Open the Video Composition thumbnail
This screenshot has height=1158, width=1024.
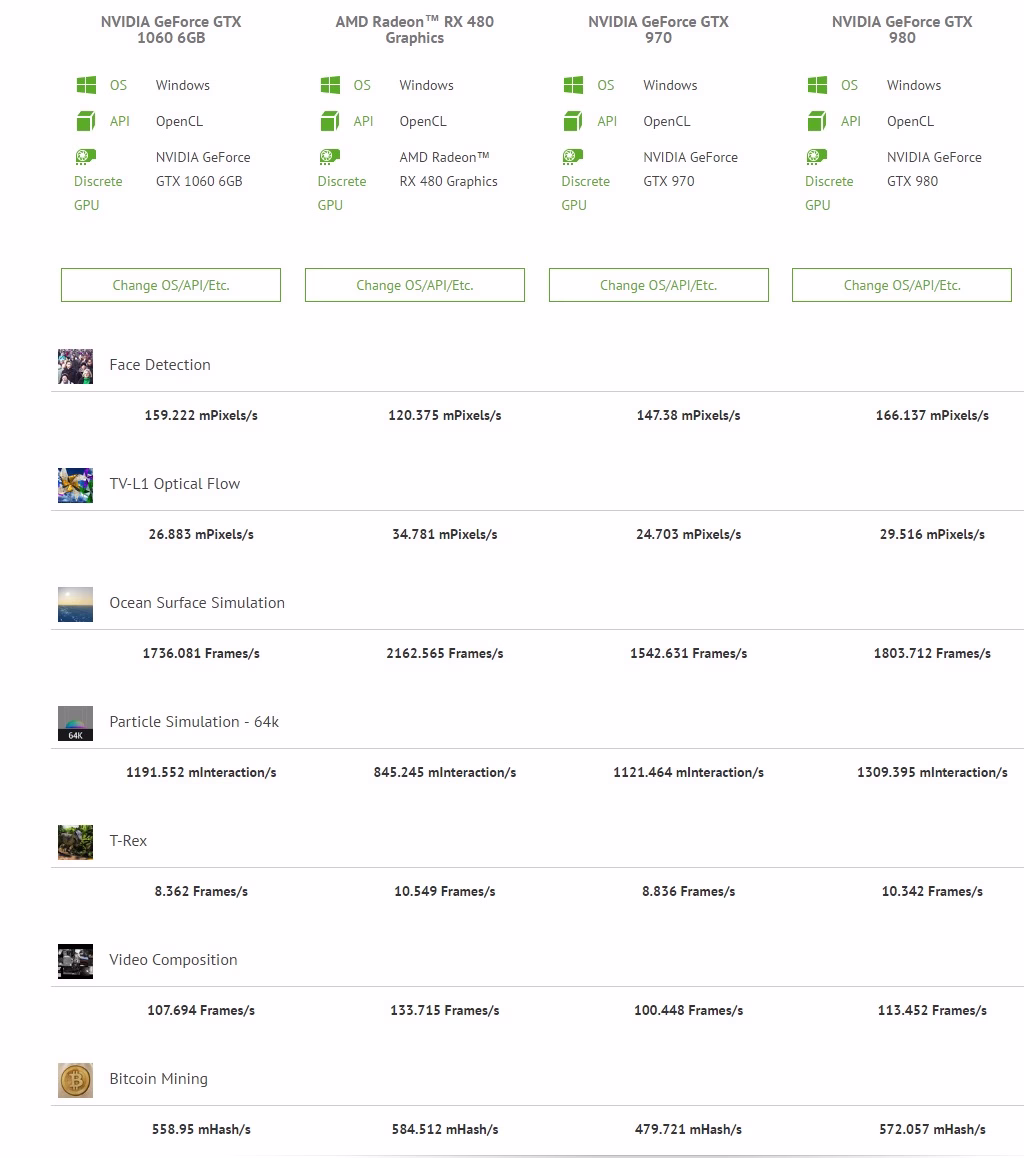click(x=75, y=961)
